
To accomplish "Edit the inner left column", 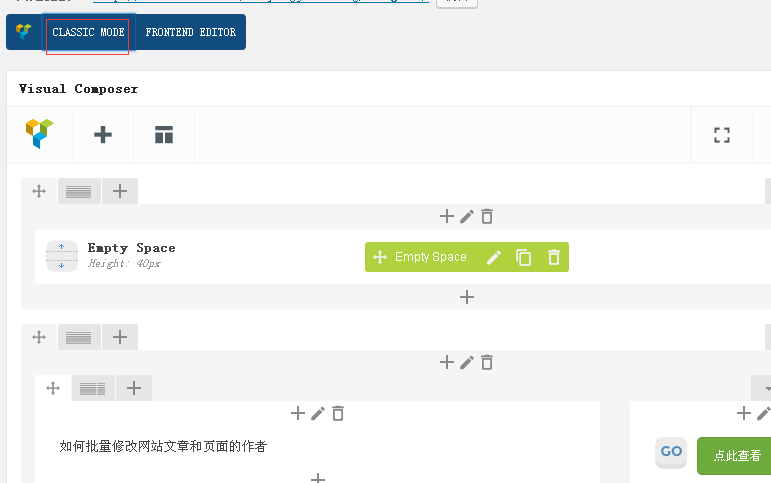I will (318, 413).
